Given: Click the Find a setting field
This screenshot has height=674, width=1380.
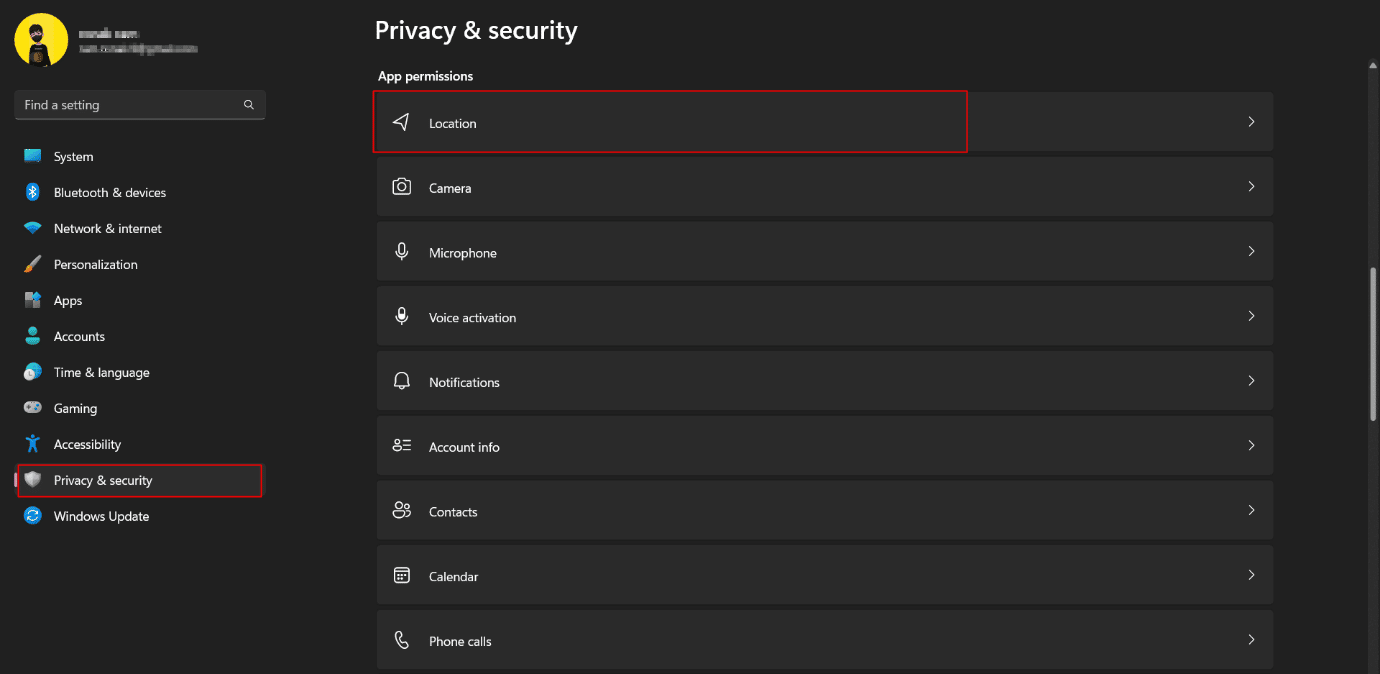Looking at the screenshot, I should point(140,105).
